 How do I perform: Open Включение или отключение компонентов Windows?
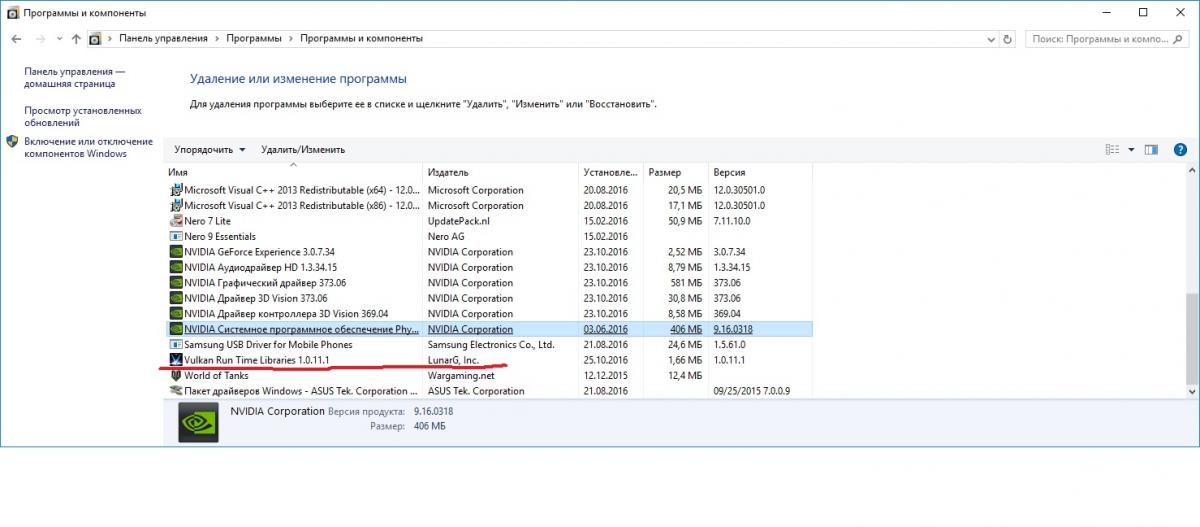coord(88,147)
